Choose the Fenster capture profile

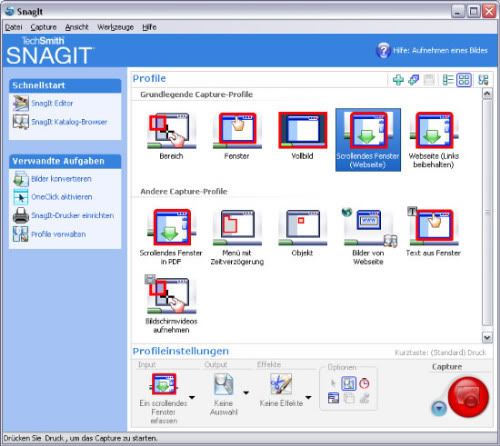click(237, 131)
